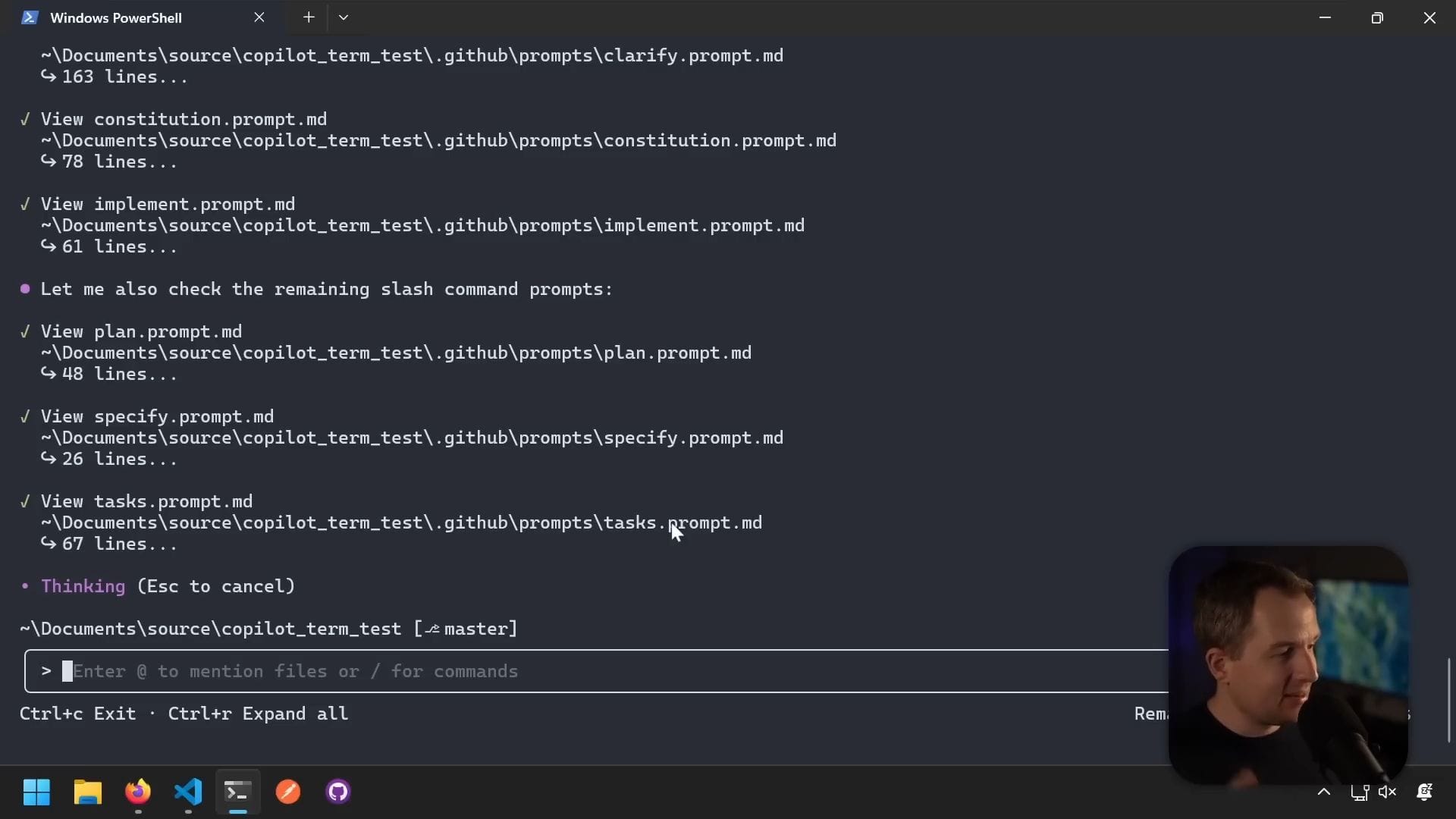
Task: Switch to Visual Studio Code
Action: pos(188,792)
